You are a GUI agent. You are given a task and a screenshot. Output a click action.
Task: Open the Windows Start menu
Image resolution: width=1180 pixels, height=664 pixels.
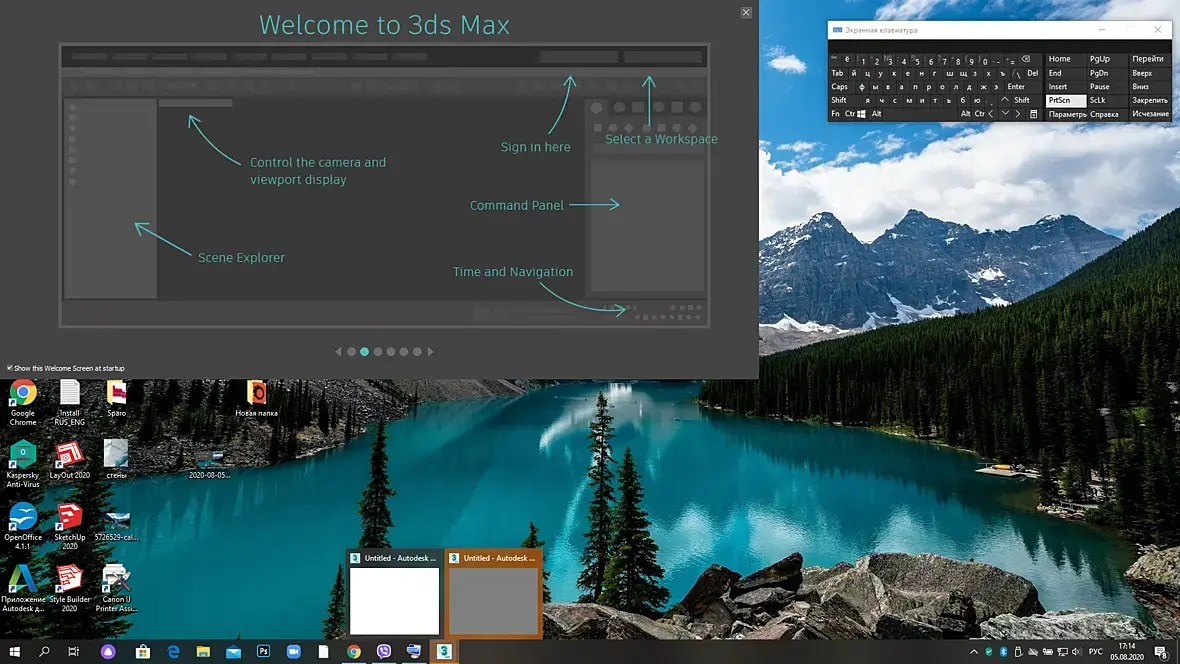[14, 651]
